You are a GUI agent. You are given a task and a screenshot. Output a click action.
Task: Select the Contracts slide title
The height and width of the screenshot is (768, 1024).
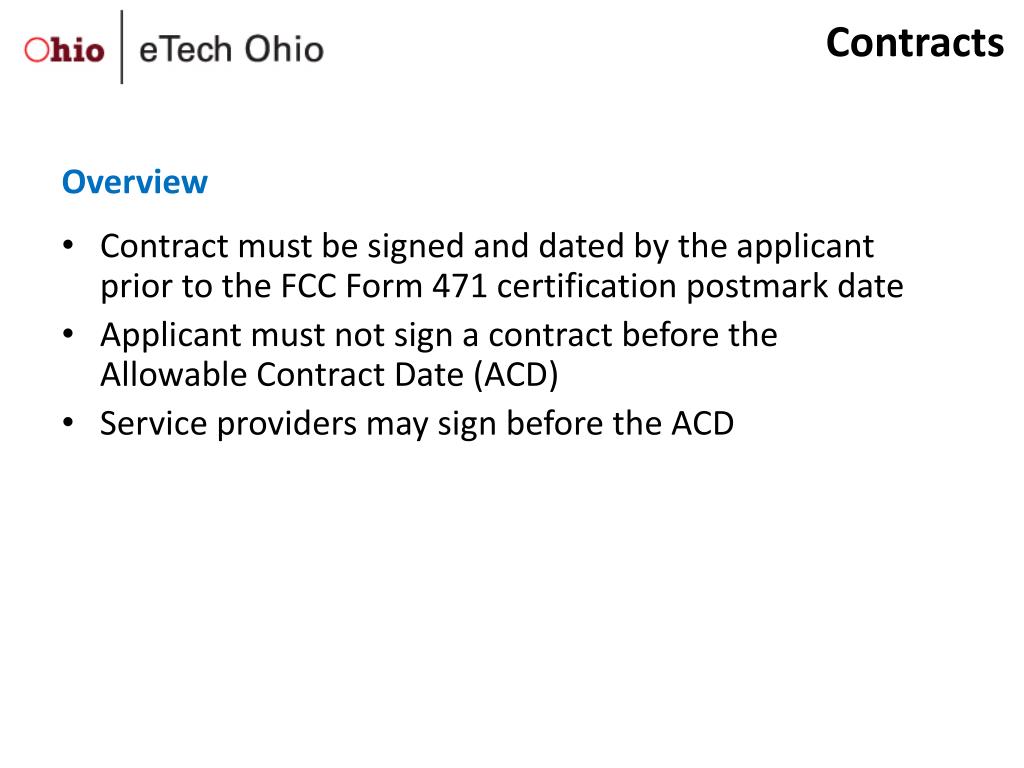[914, 43]
